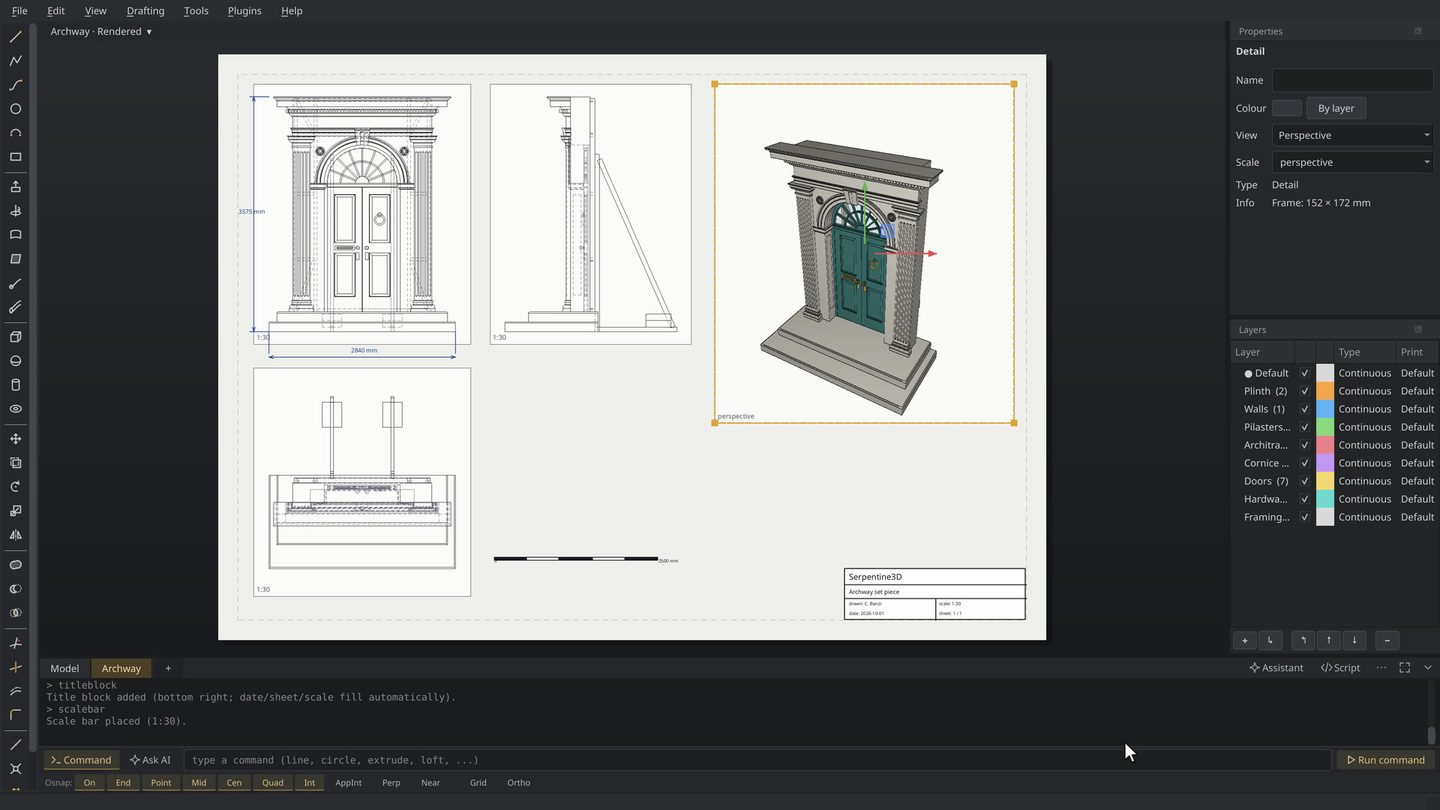Switch to the Model tab

point(65,668)
